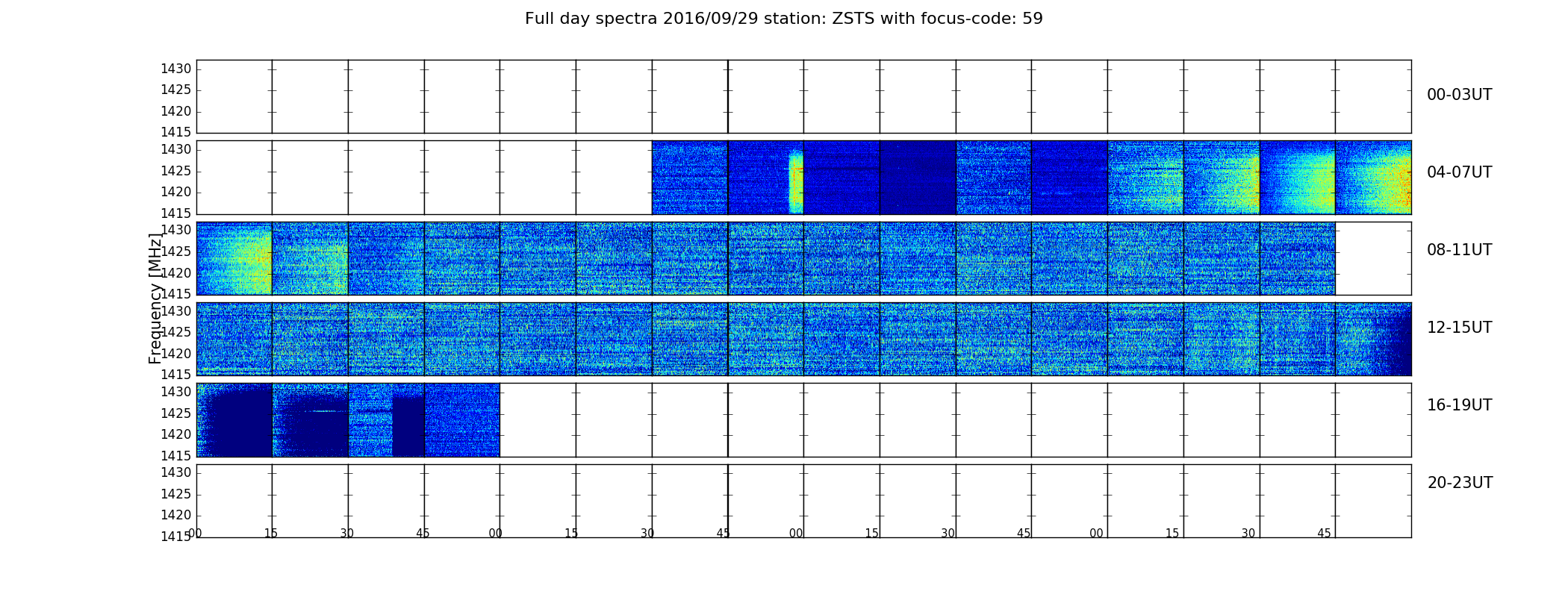Click the first, dark blue segment of the 16-19UT row
Screen dimensions: 1568x597
click(x=234, y=420)
